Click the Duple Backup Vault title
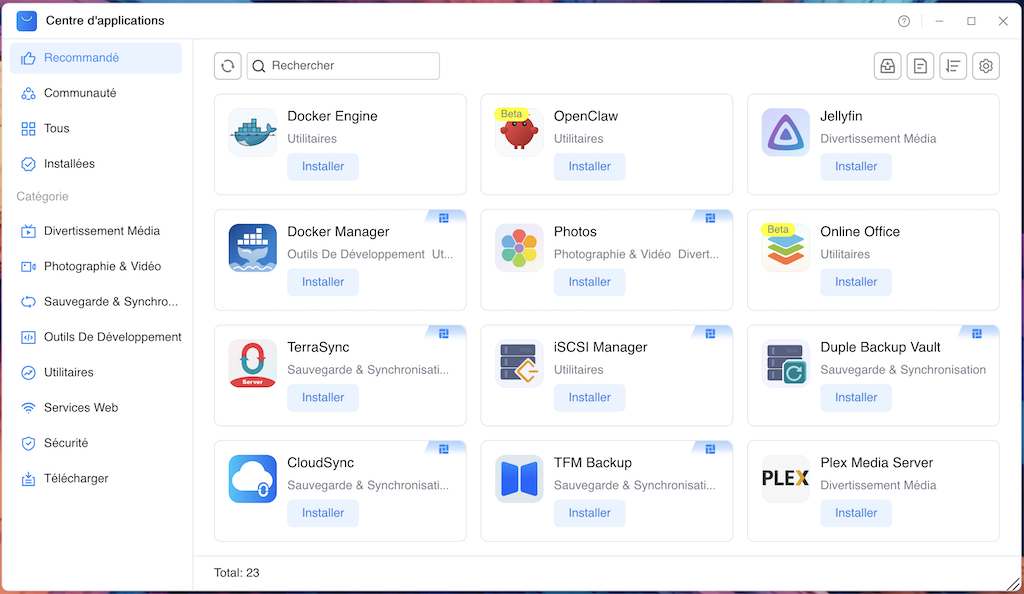Image resolution: width=1024 pixels, height=594 pixels. 880,347
